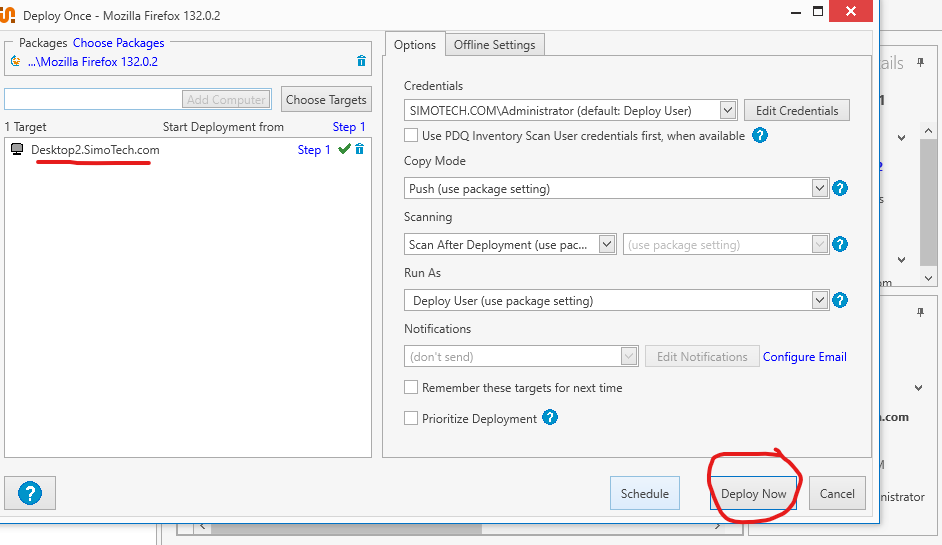942x545 pixels.
Task: Maximize the Deploy Once window
Action: (x=818, y=11)
